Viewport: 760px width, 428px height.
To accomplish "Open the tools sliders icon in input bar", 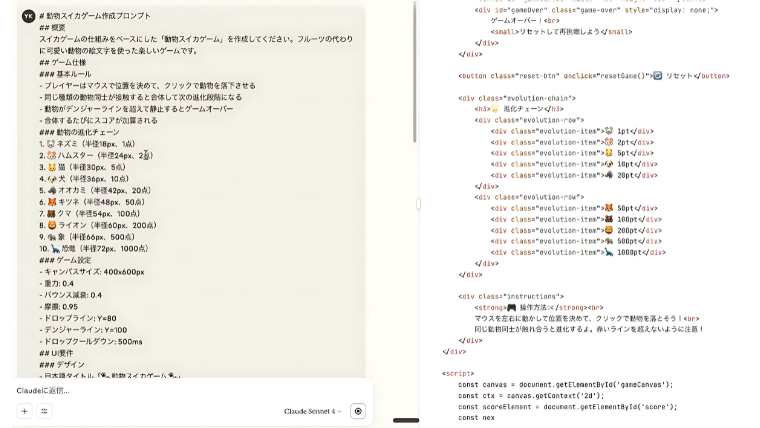I will coord(44,411).
